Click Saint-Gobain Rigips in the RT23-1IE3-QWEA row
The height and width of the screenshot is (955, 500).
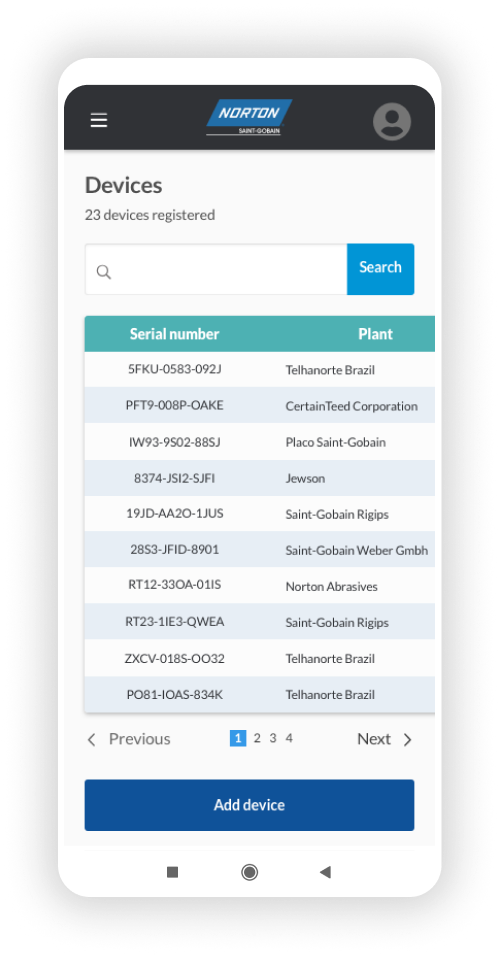[x=337, y=622]
